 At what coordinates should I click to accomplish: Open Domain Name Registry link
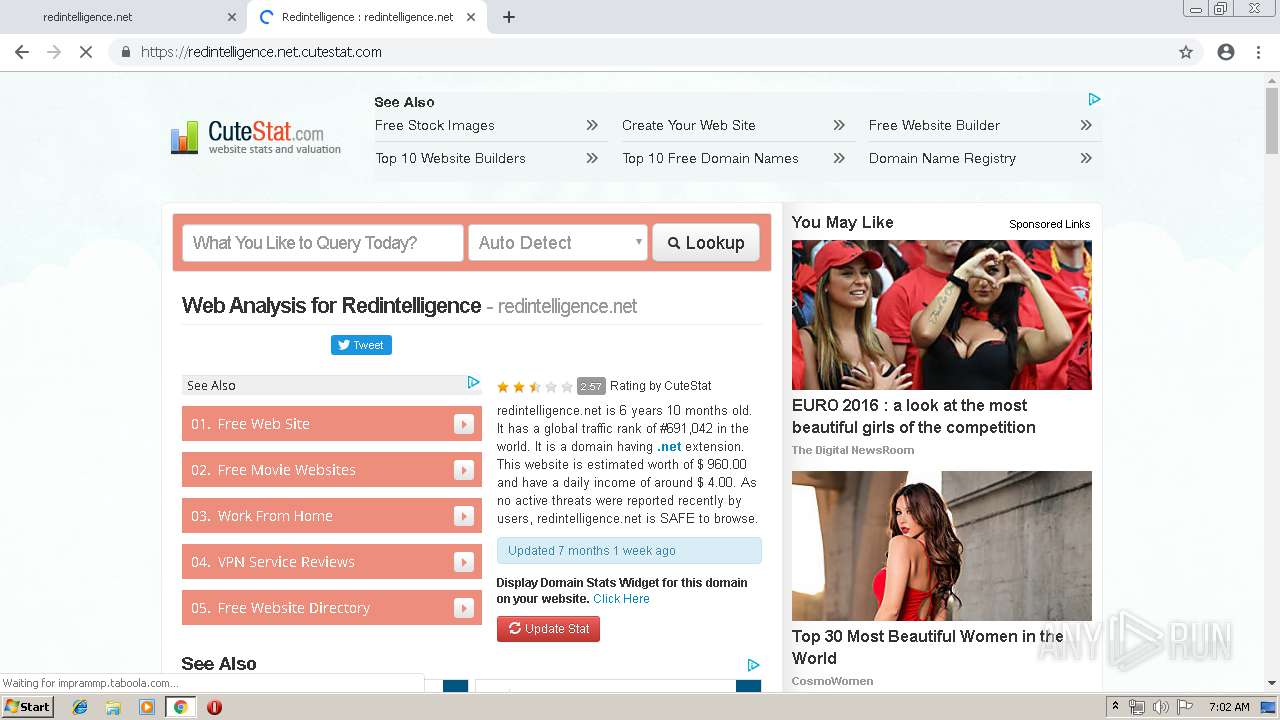click(x=942, y=158)
